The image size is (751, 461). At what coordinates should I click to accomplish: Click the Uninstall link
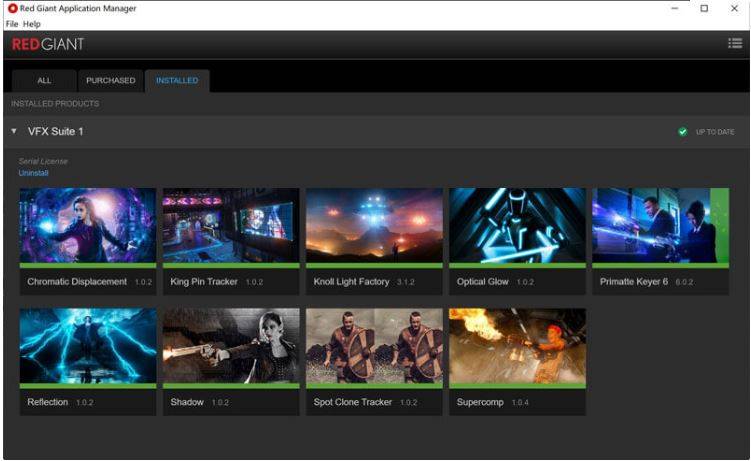click(x=34, y=173)
